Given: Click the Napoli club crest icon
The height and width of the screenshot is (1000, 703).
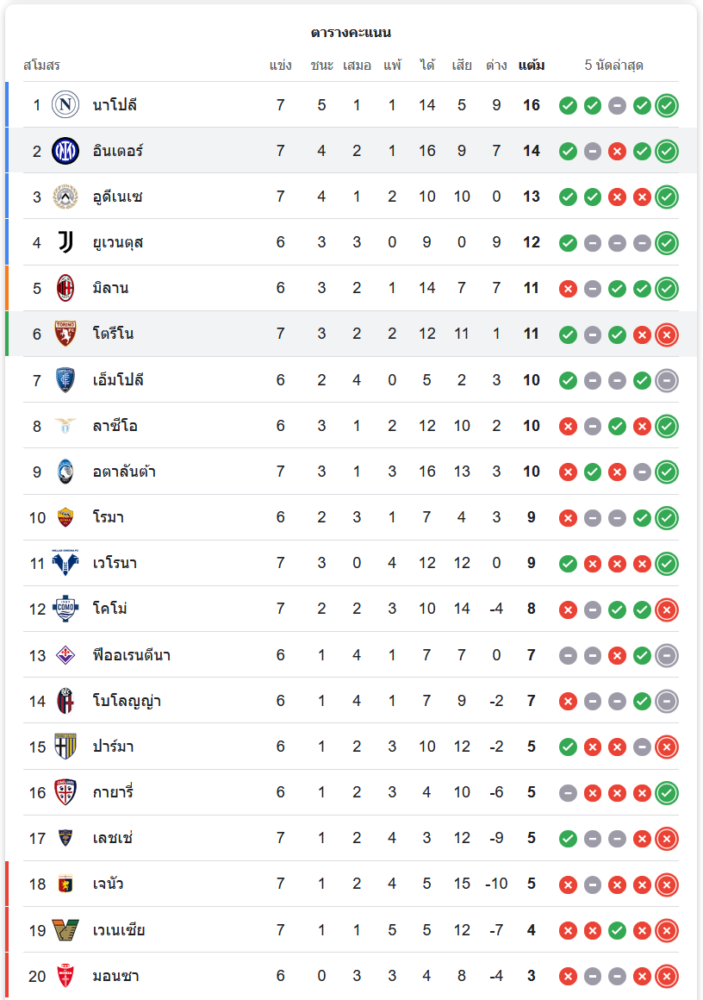Looking at the screenshot, I should (65, 105).
